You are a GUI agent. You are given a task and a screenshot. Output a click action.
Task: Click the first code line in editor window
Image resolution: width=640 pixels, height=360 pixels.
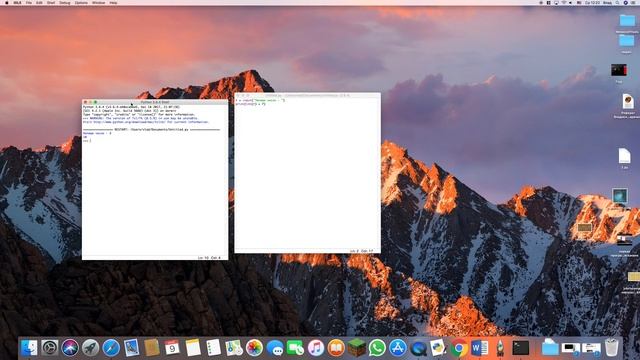(x=260, y=100)
